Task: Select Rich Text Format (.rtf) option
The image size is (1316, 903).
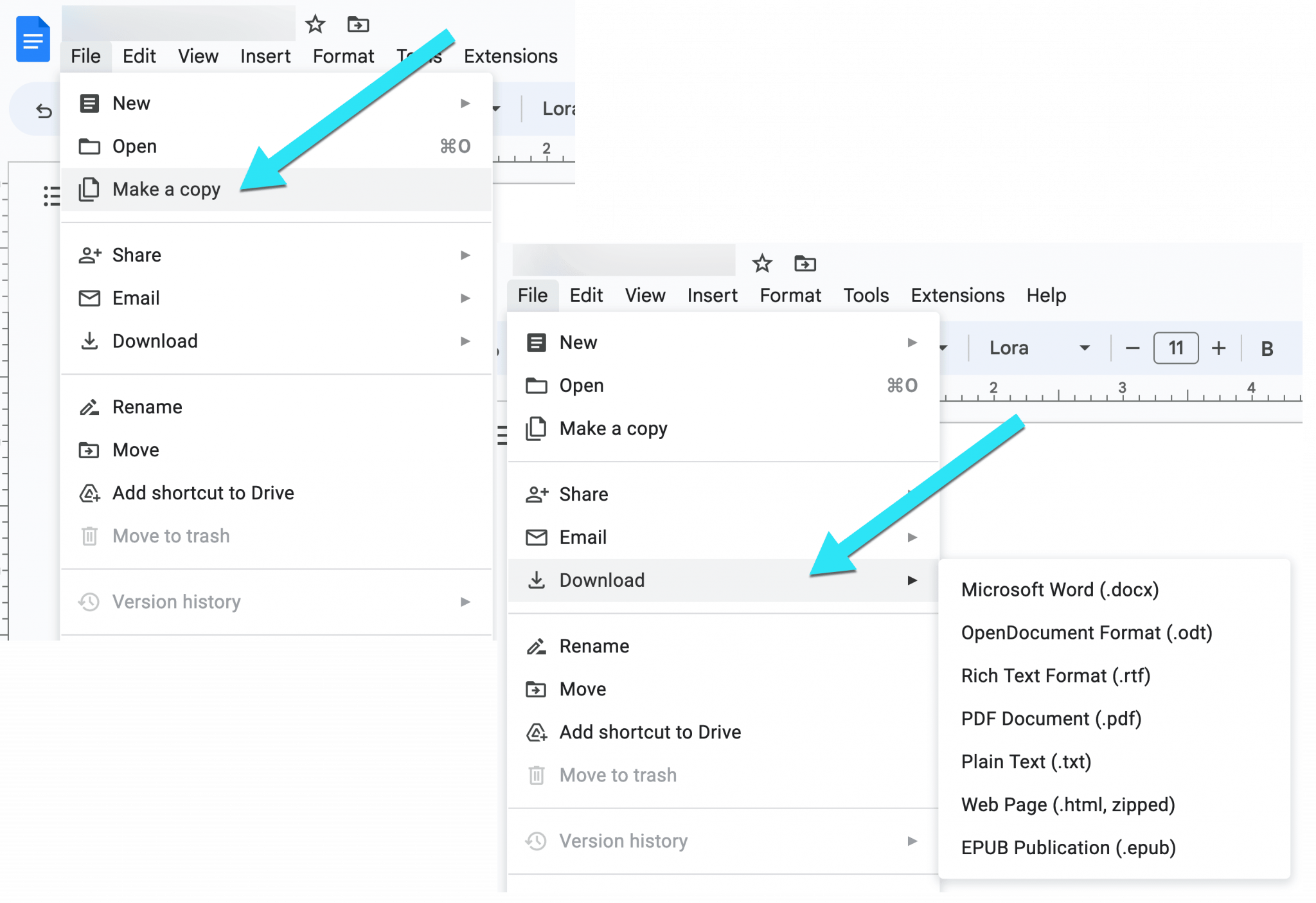Action: (x=1056, y=675)
